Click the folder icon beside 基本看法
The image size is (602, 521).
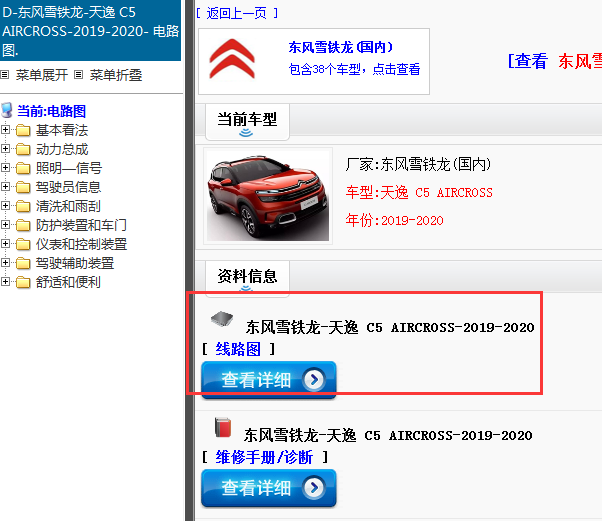(23, 130)
